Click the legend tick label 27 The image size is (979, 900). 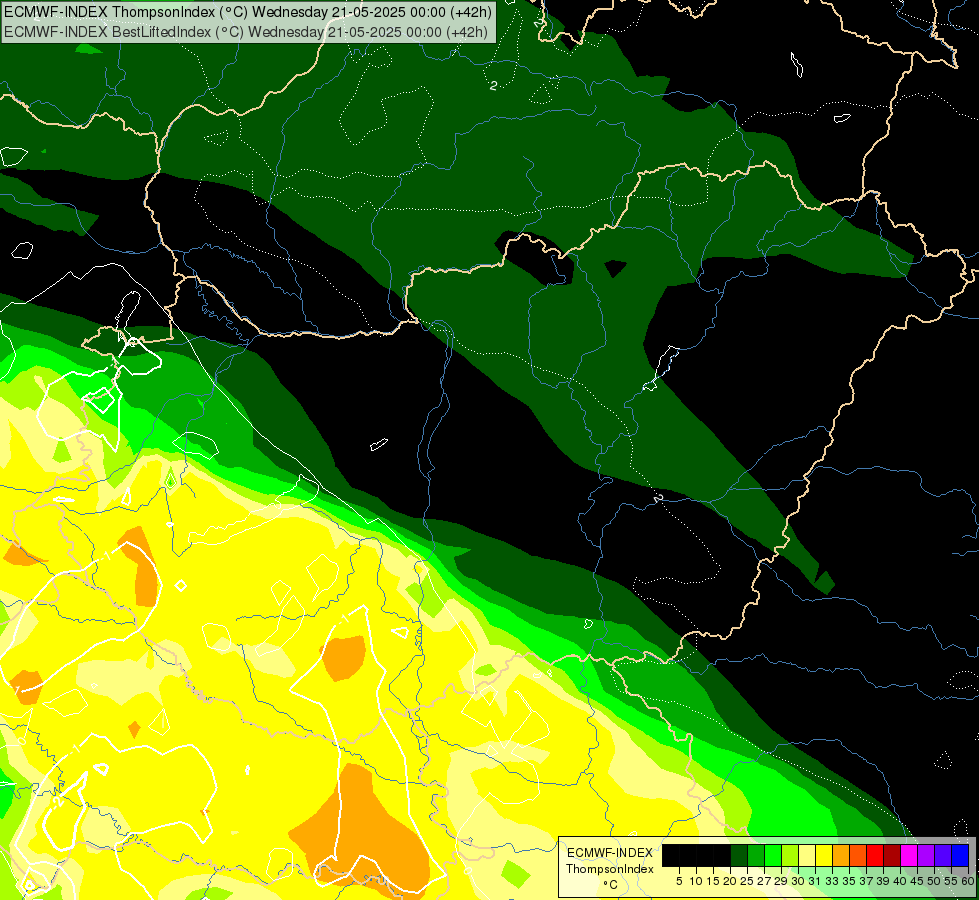tap(764, 881)
